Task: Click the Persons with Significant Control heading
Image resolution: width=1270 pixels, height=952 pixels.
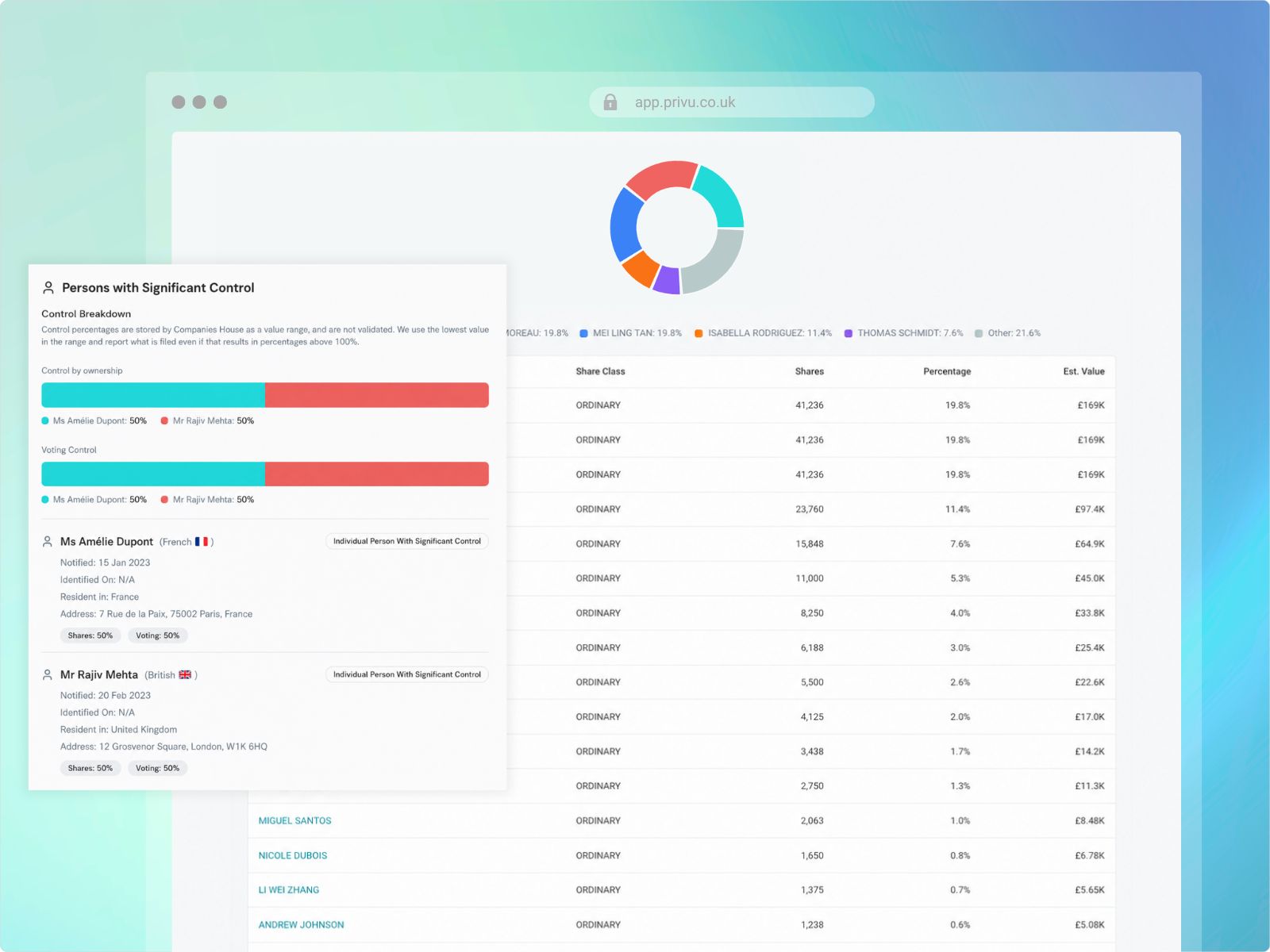Action: (158, 288)
